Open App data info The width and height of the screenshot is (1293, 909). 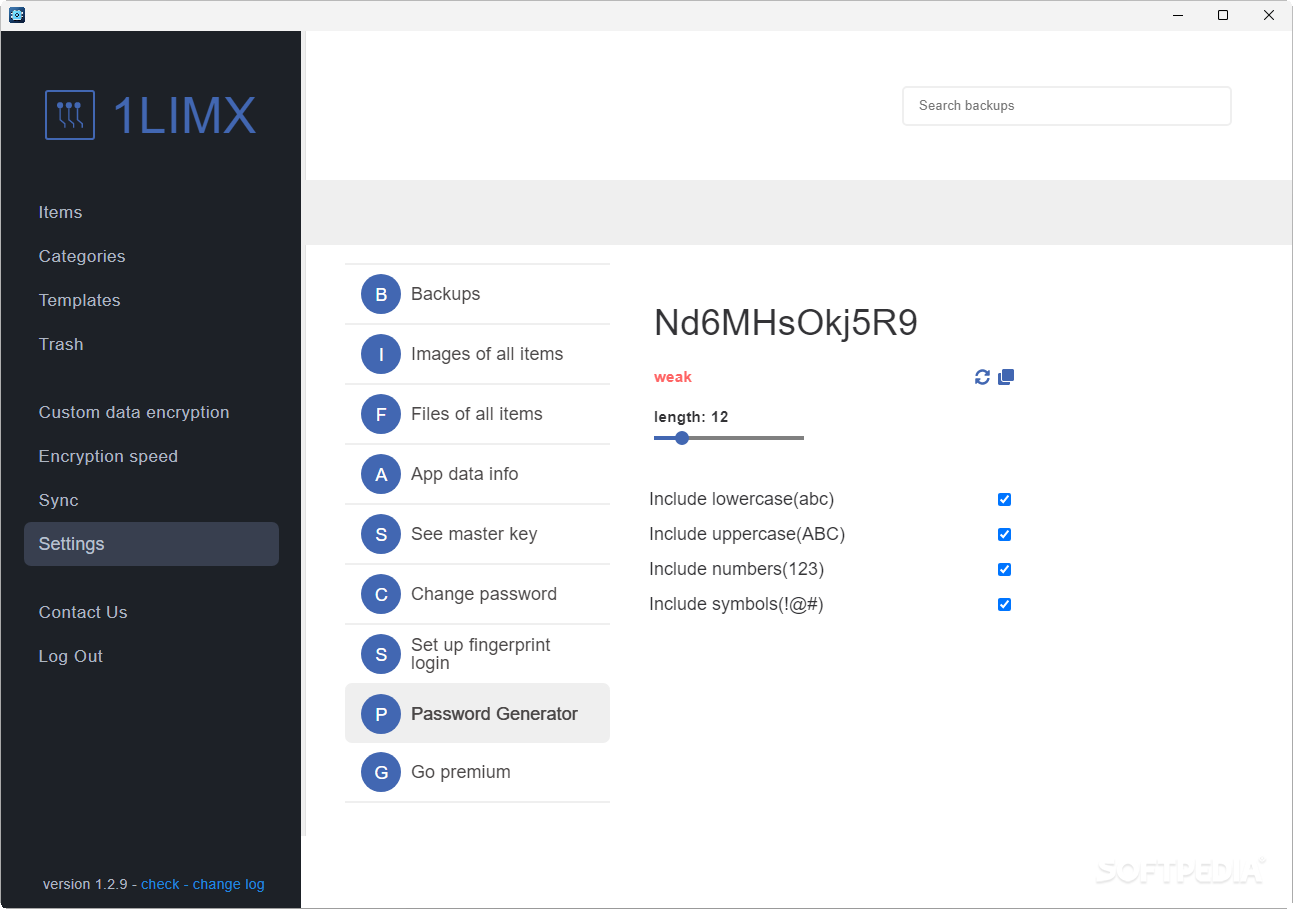[477, 474]
